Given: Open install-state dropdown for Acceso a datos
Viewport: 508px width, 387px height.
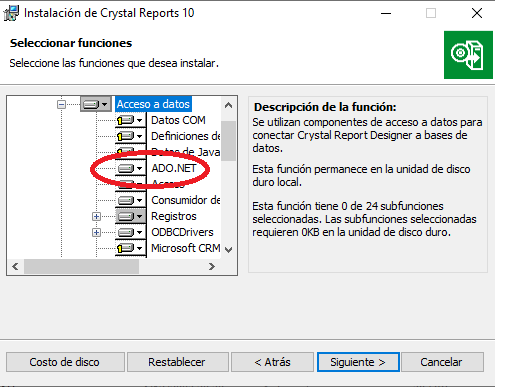Looking at the screenshot, I should coord(96,104).
